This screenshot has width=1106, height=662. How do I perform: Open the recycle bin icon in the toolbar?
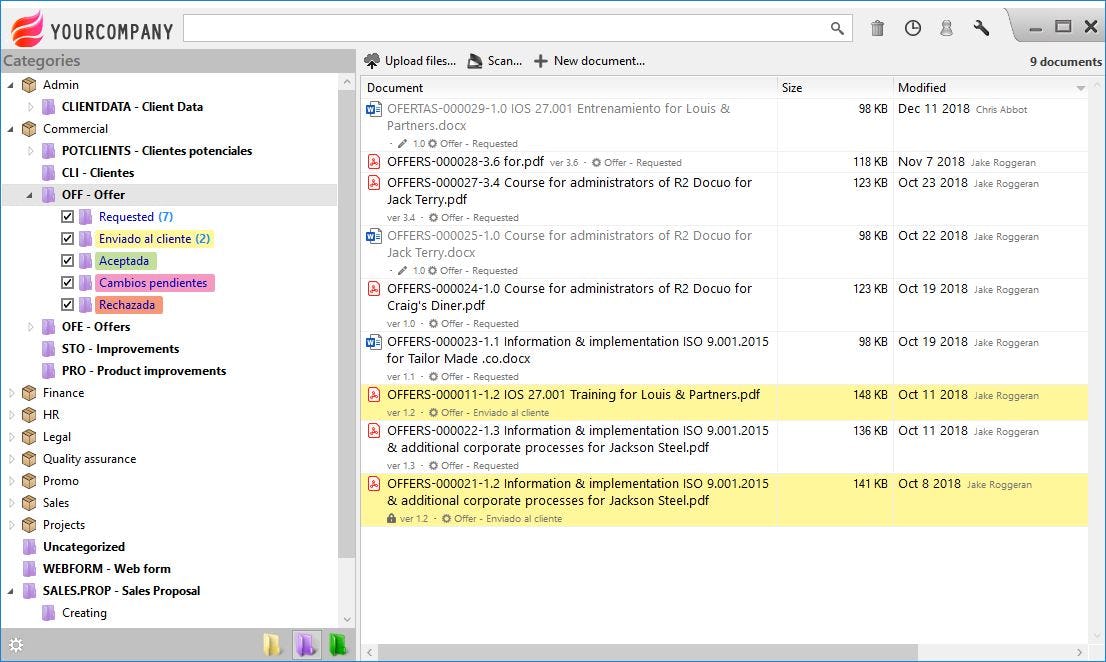click(x=877, y=27)
